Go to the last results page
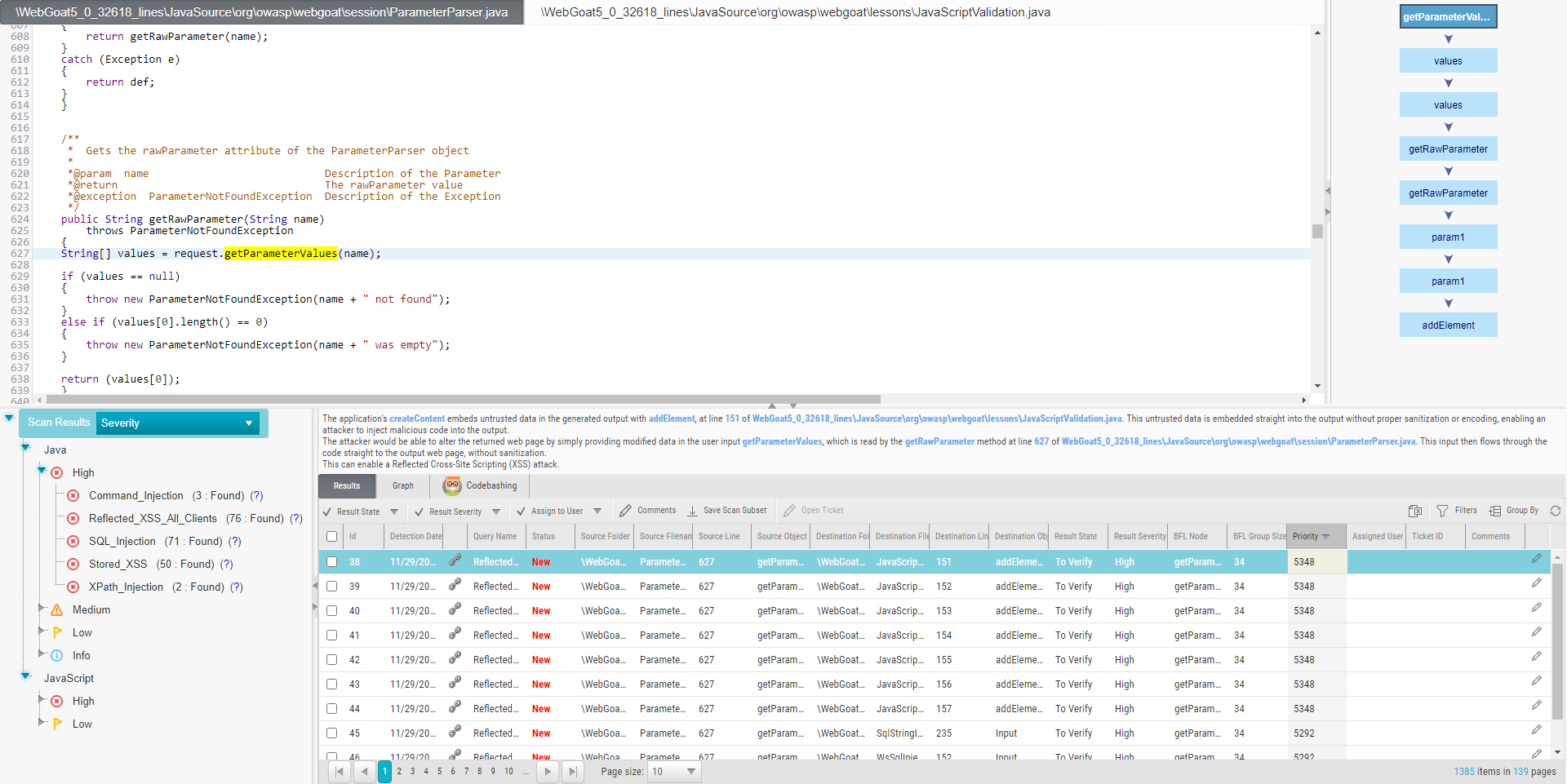 (572, 772)
